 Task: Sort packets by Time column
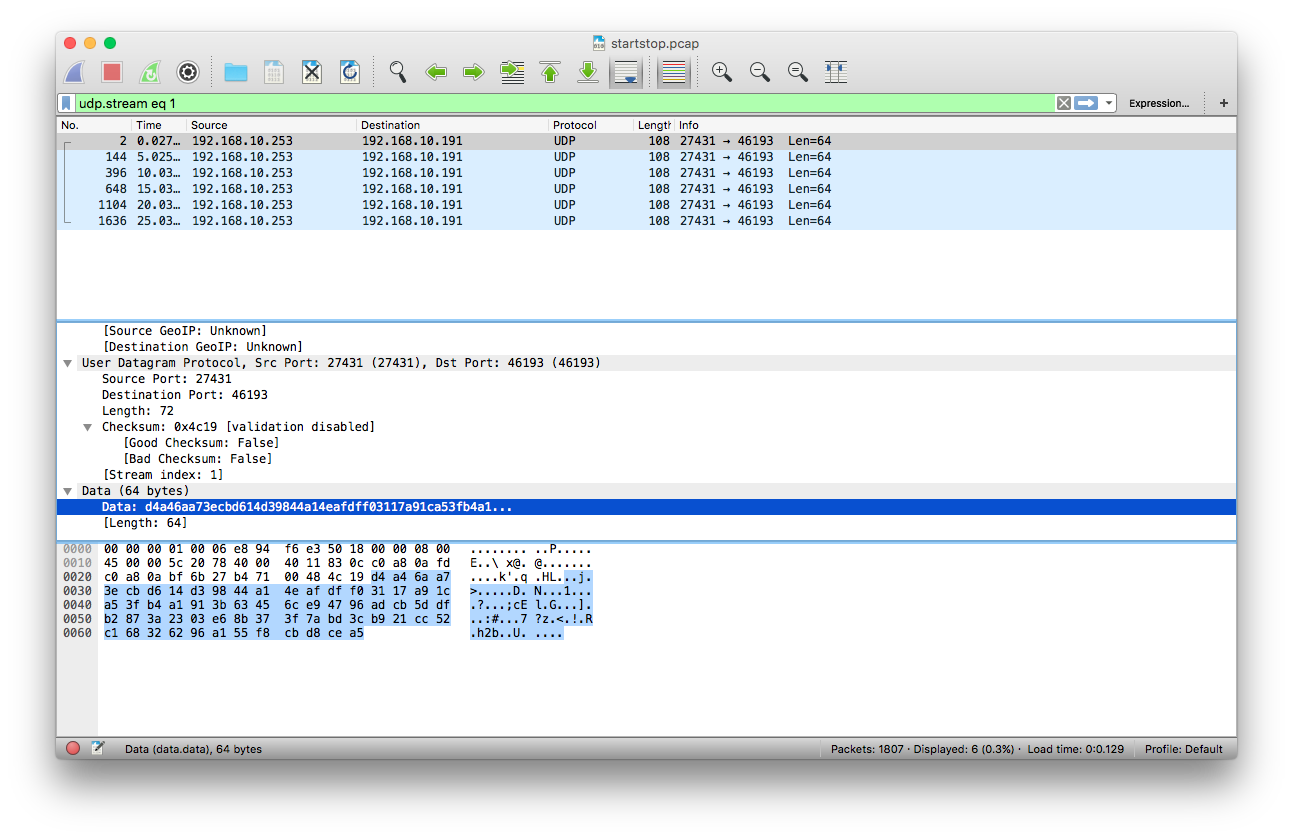coord(159,125)
